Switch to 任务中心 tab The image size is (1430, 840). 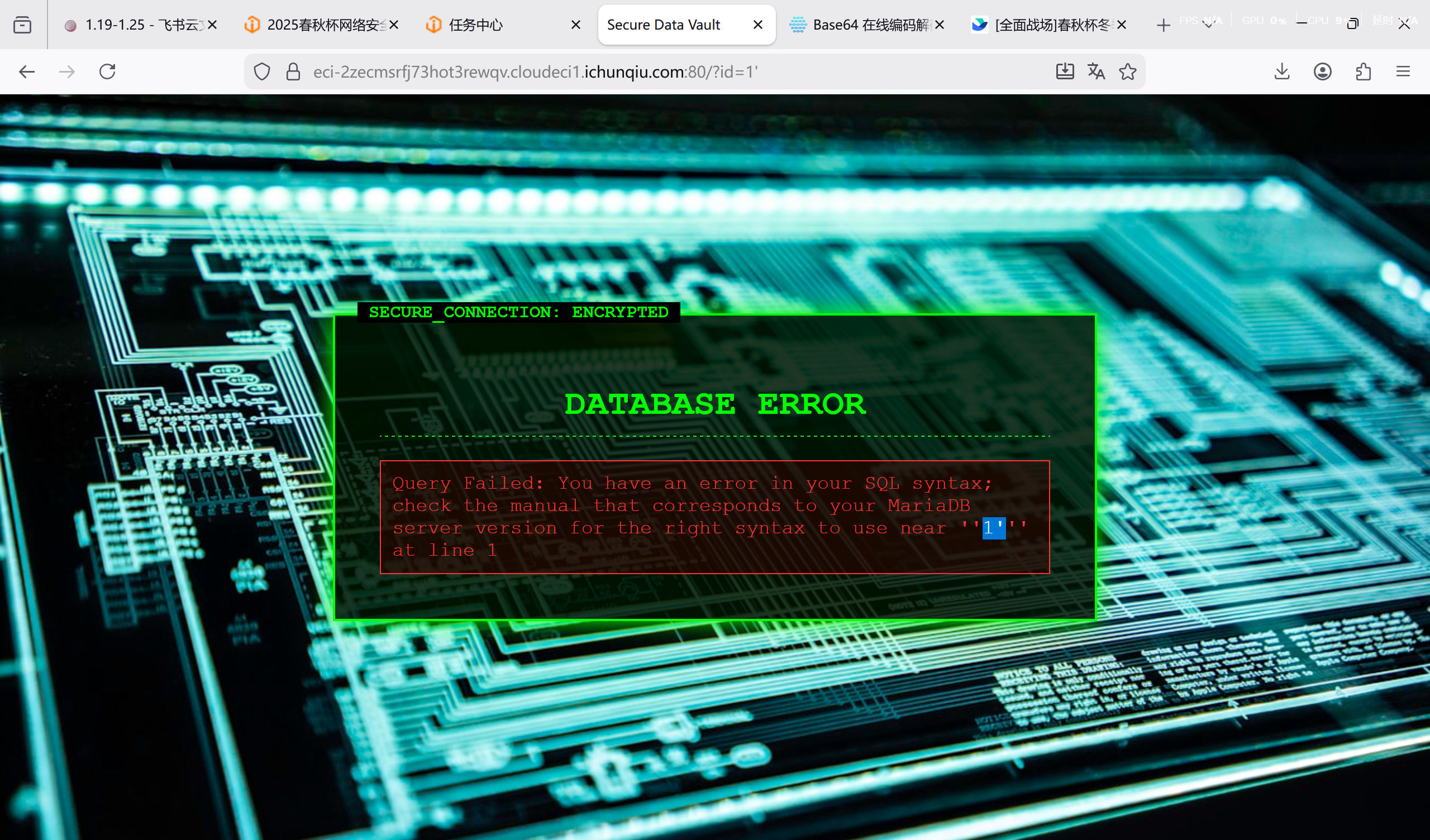[x=475, y=25]
